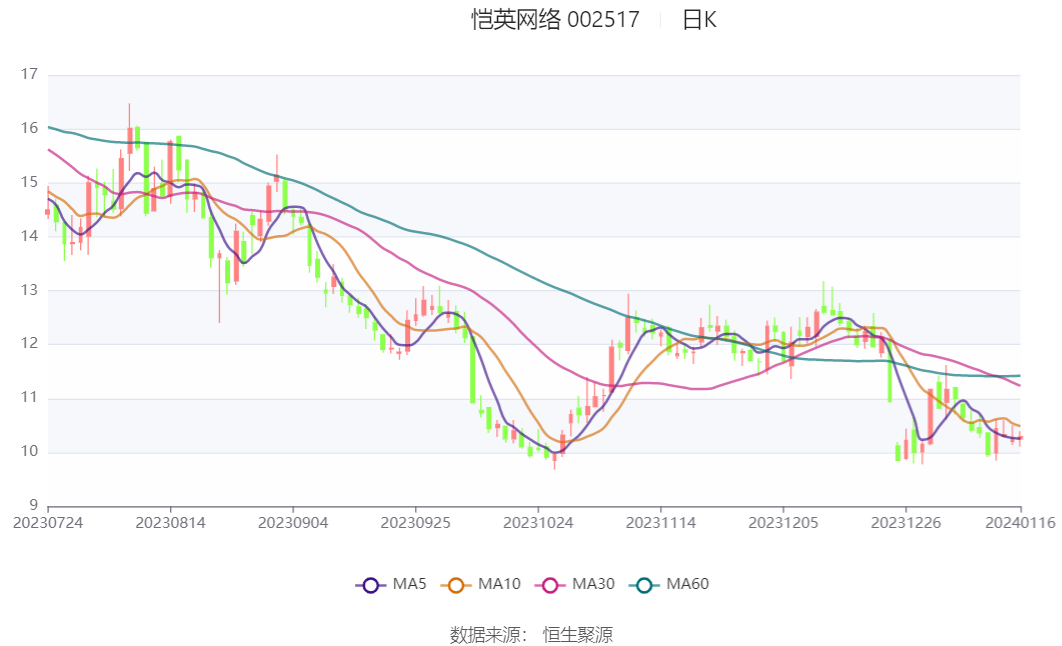
Task: Click the 恺英网络 002517 chart title
Action: pos(555,20)
